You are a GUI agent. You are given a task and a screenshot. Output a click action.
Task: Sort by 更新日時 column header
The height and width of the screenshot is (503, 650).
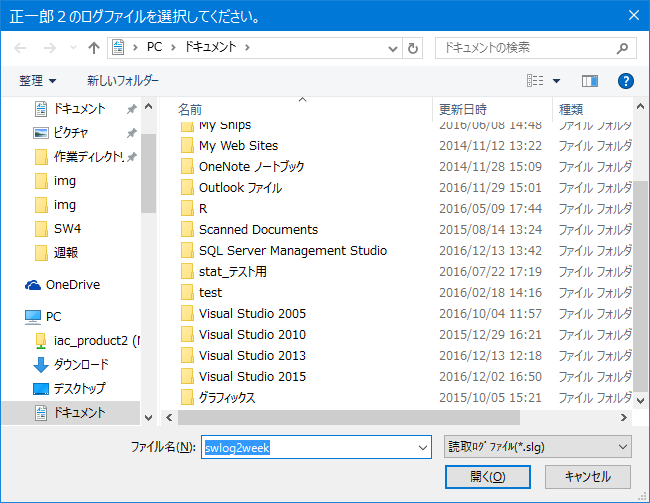coord(463,109)
